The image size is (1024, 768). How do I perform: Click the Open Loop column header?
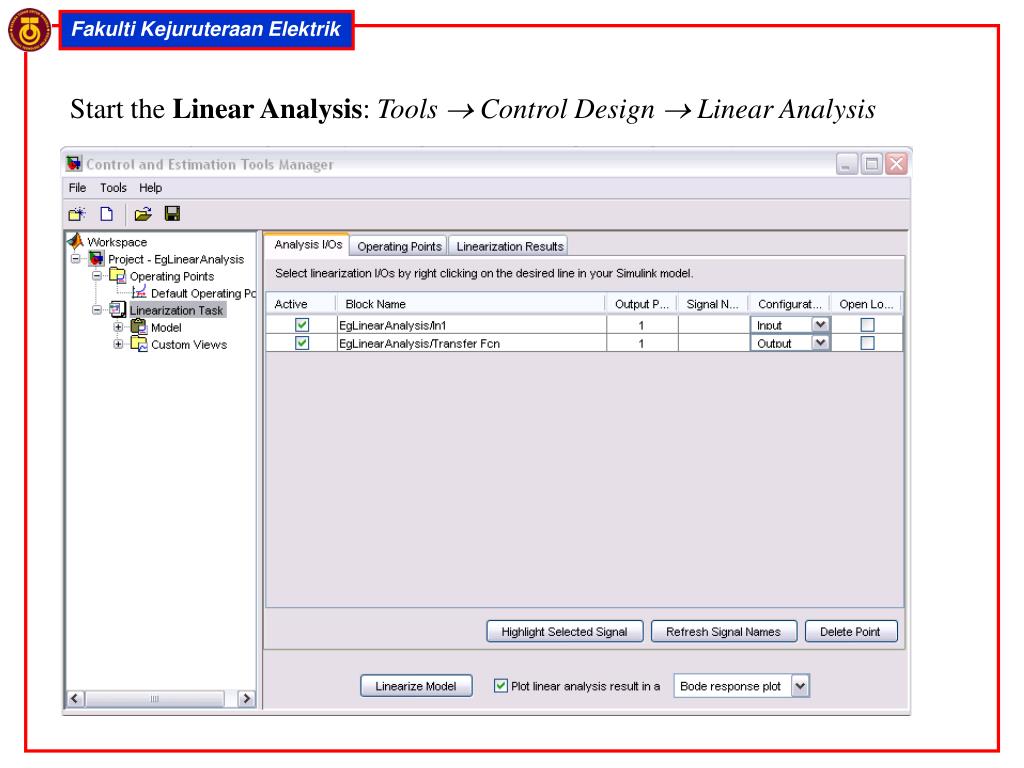[866, 304]
